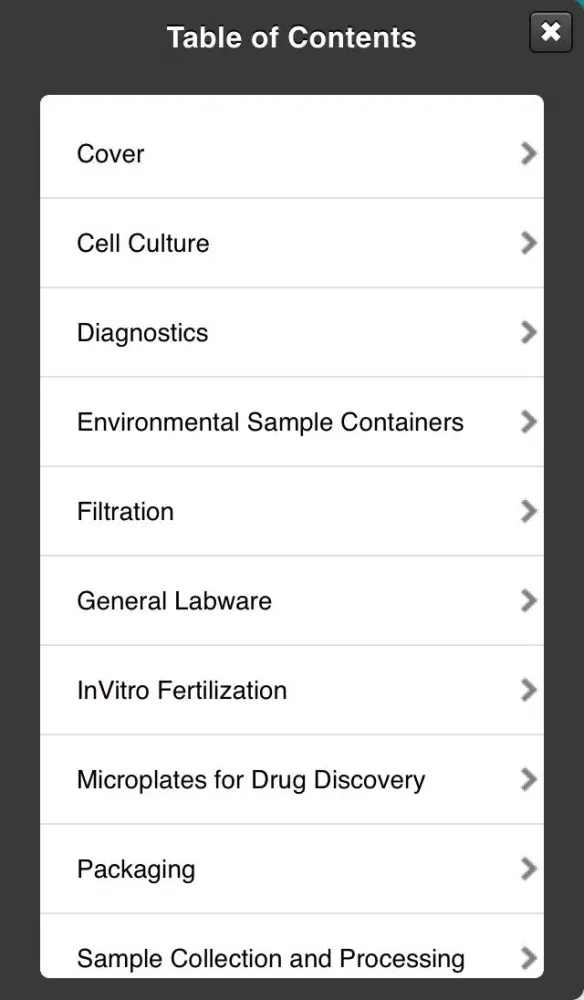Click the chevron arrow beside Cell Culture
Image resolution: width=584 pixels, height=1000 pixels.
click(x=529, y=243)
